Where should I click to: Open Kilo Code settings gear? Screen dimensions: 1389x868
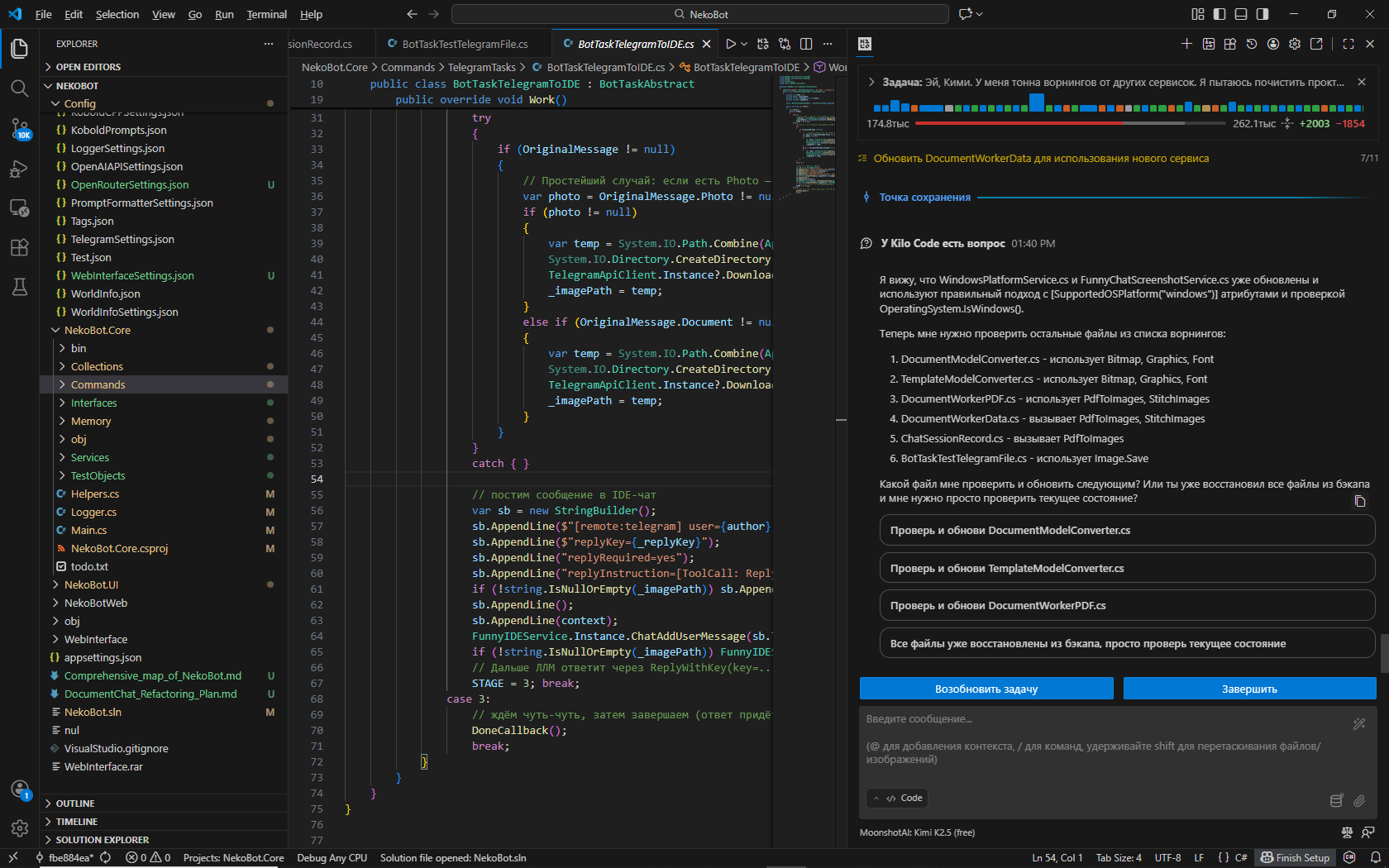[x=1295, y=44]
